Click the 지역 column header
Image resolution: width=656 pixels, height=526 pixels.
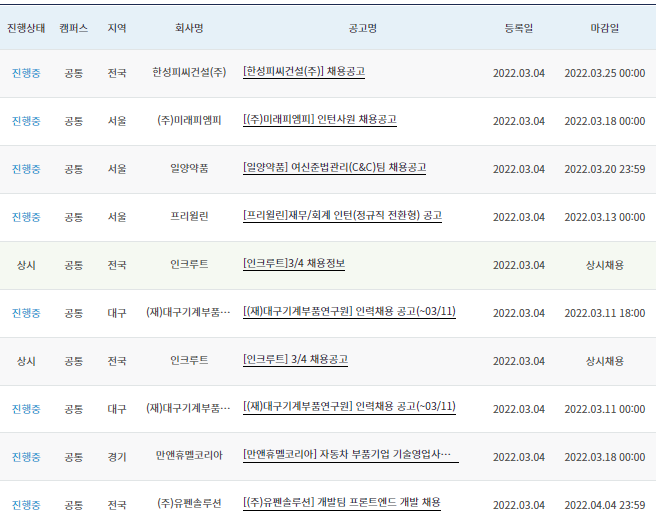tap(117, 28)
